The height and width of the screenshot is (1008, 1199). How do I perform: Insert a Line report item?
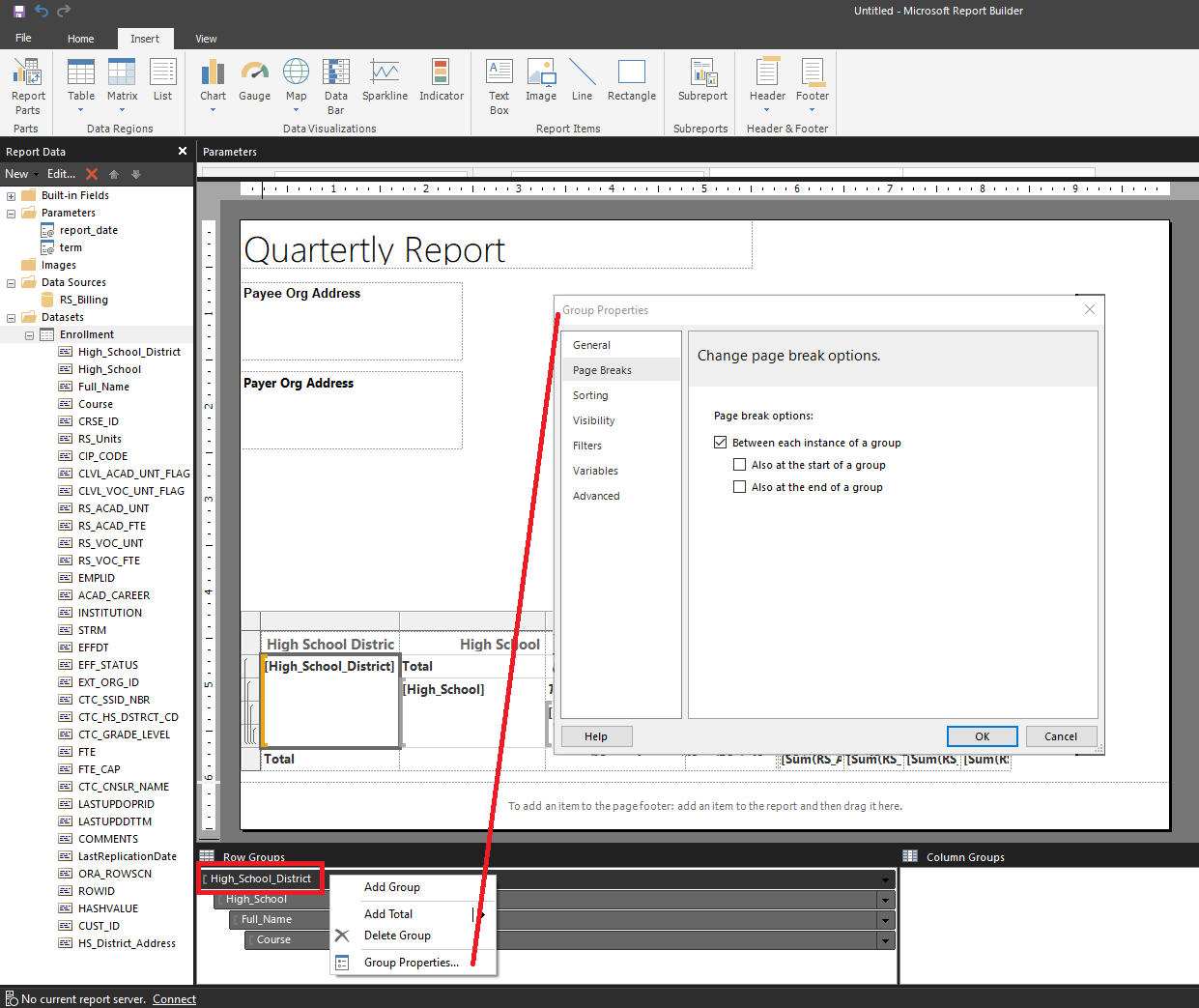(582, 80)
